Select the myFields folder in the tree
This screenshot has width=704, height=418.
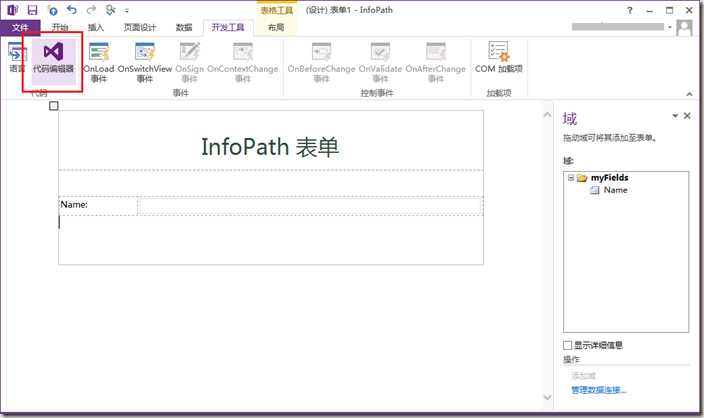[x=603, y=178]
